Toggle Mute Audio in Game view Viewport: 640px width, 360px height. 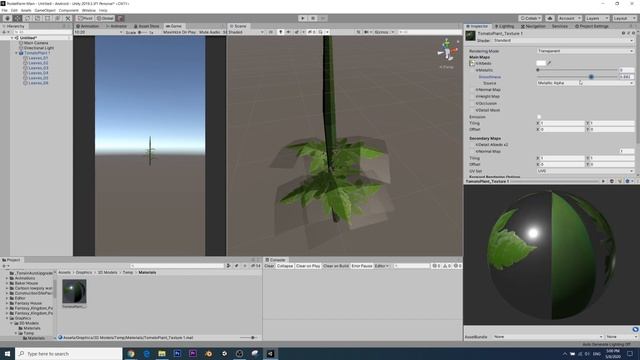click(x=209, y=32)
